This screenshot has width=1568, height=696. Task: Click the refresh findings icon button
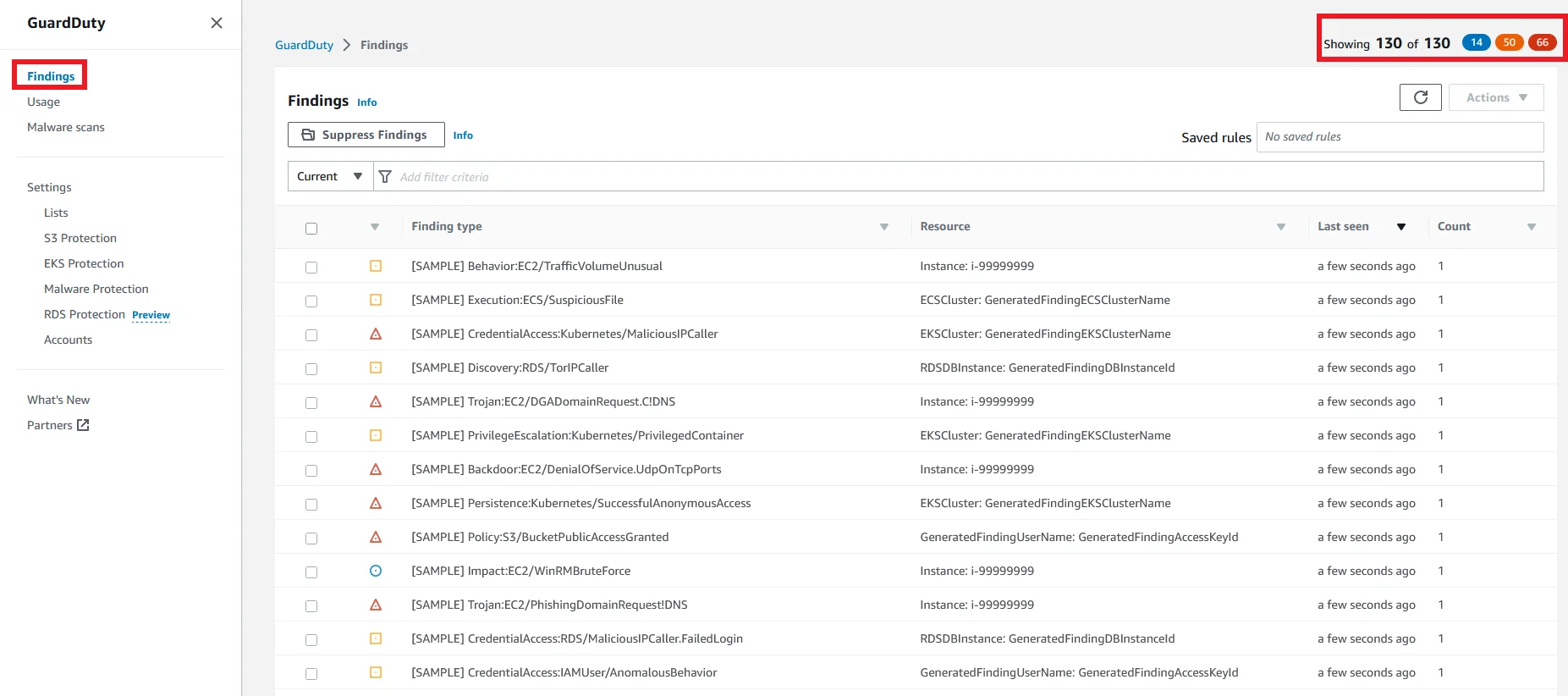1420,97
